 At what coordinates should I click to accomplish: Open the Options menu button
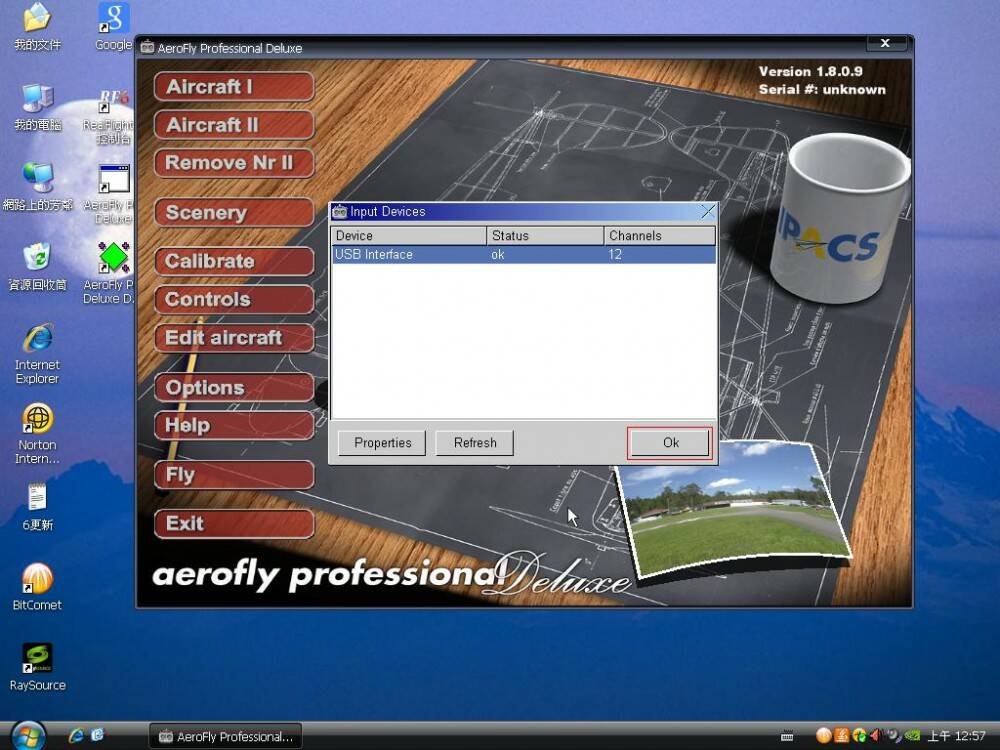click(x=234, y=388)
